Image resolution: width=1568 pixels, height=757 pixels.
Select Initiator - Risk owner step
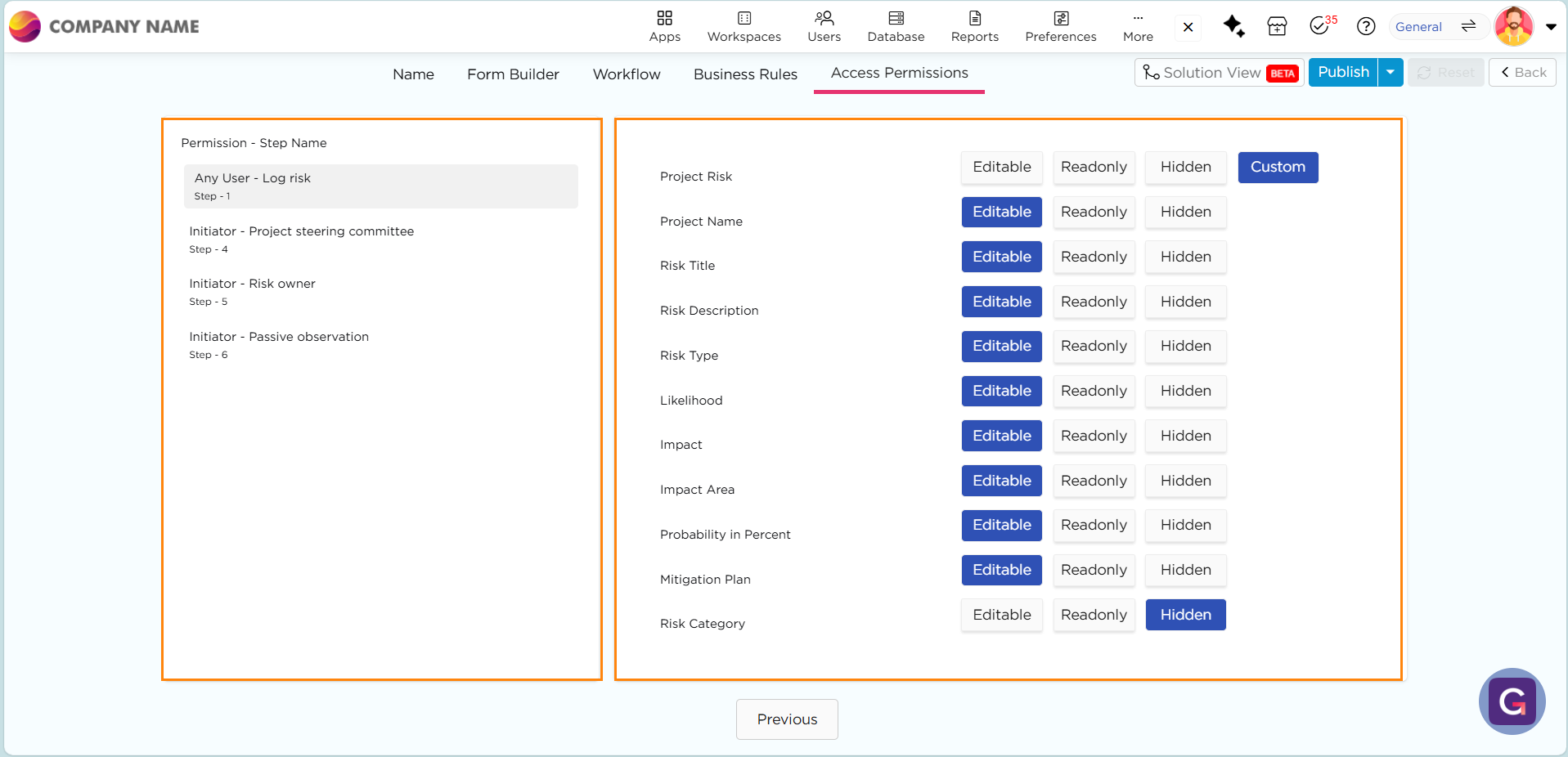pyautogui.click(x=252, y=291)
